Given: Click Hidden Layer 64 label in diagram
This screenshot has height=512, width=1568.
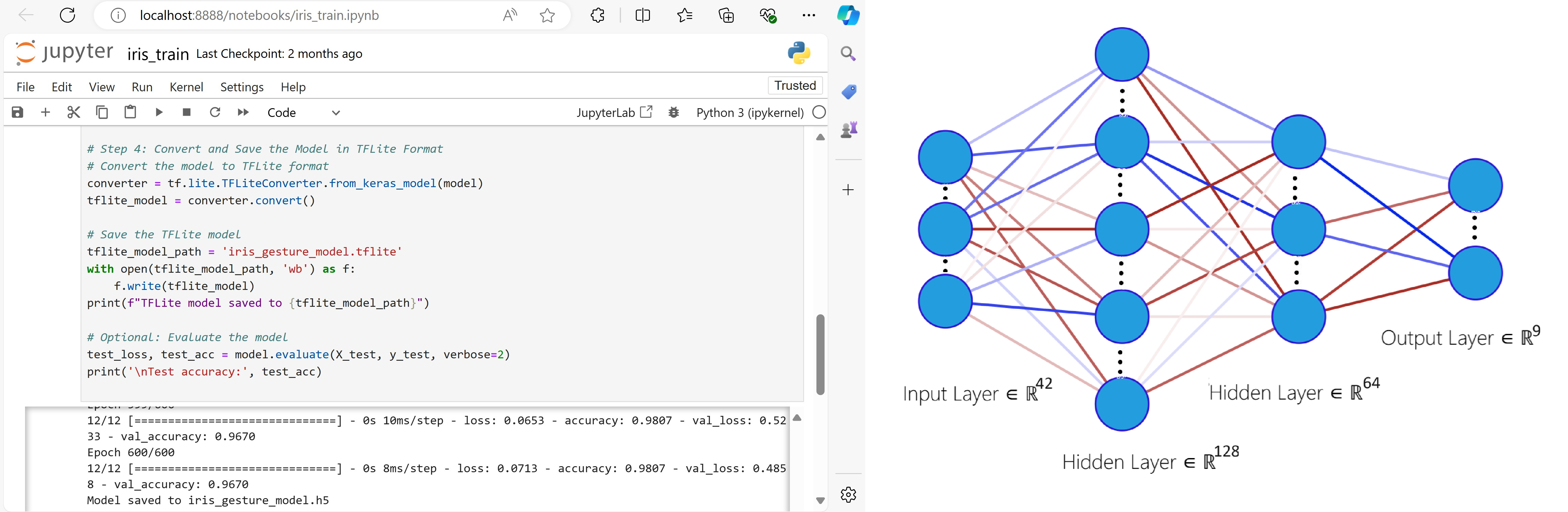Looking at the screenshot, I should pos(1294,391).
